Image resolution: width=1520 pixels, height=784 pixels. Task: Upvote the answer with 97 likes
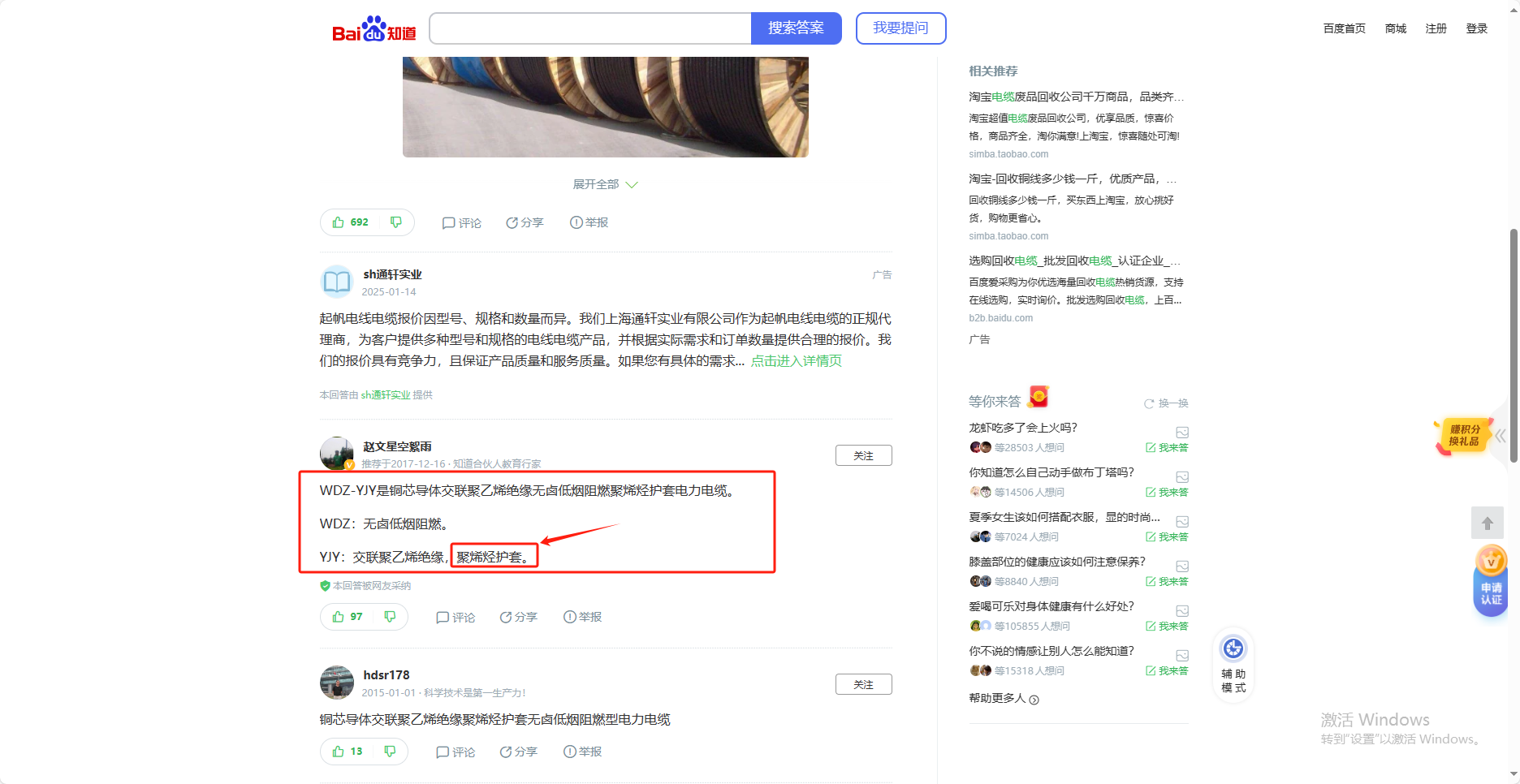pyautogui.click(x=348, y=617)
